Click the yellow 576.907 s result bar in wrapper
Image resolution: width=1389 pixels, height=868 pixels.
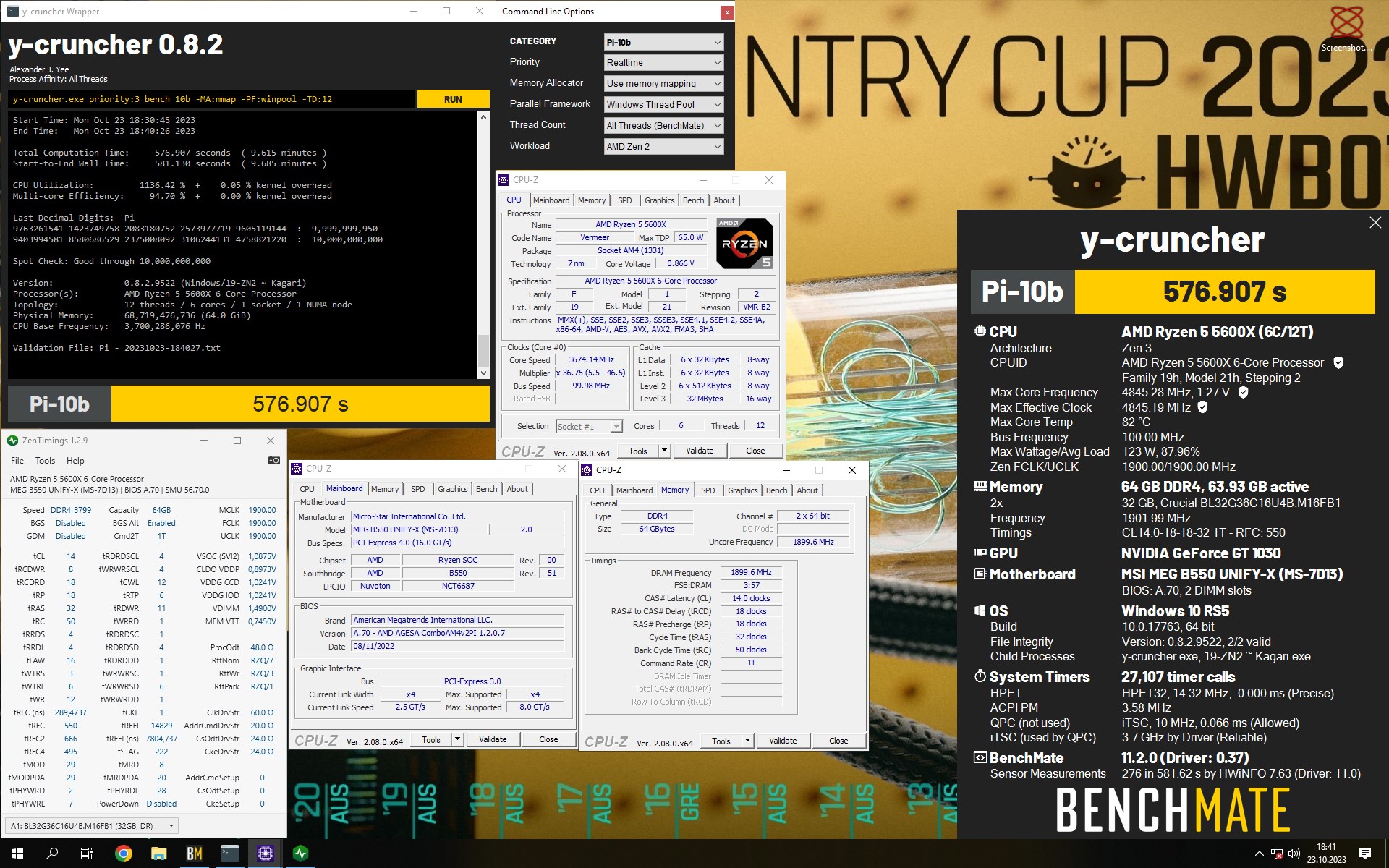click(x=300, y=404)
